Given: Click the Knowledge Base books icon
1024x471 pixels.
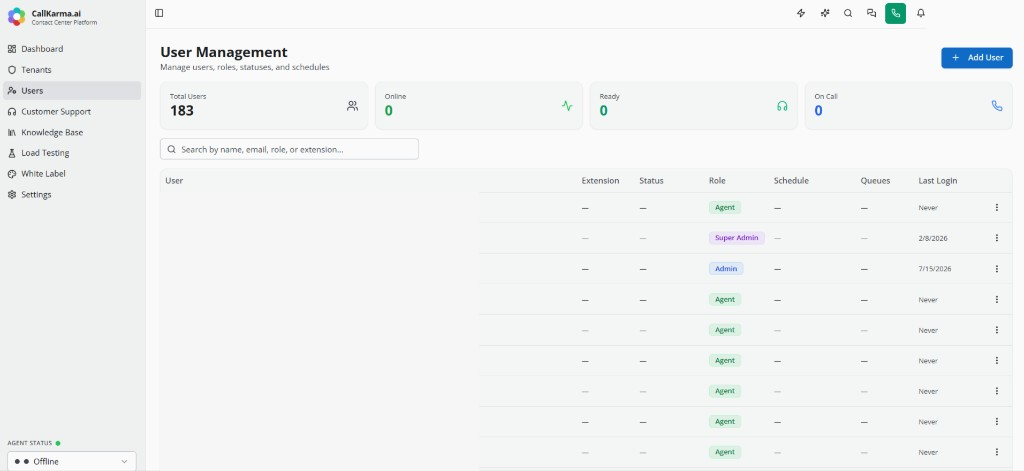Looking at the screenshot, I should coord(12,133).
